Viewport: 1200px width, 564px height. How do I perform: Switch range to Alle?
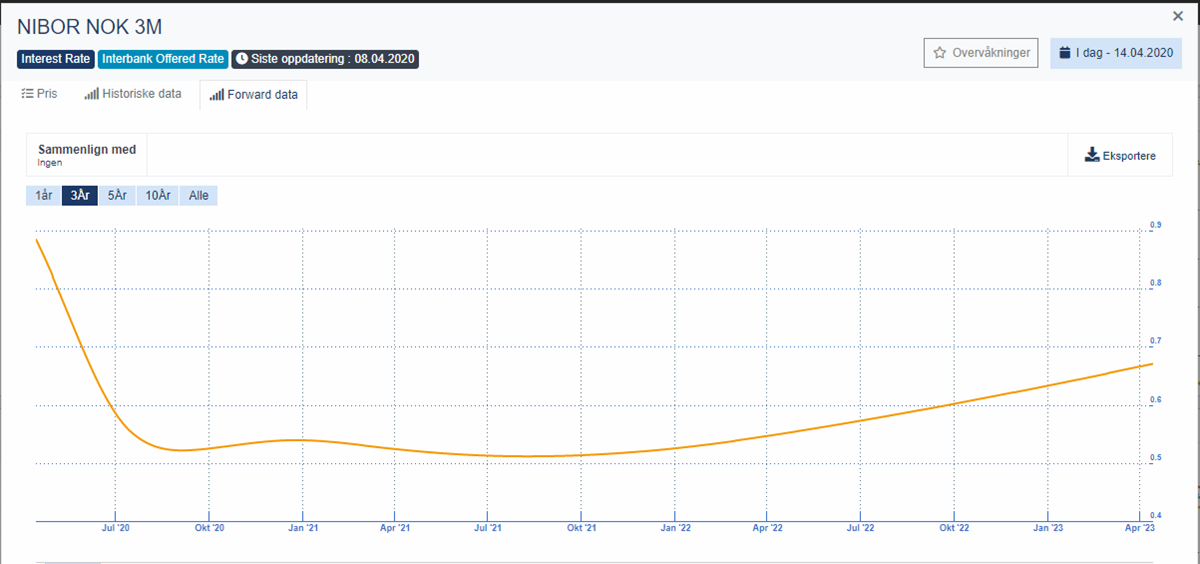[199, 195]
